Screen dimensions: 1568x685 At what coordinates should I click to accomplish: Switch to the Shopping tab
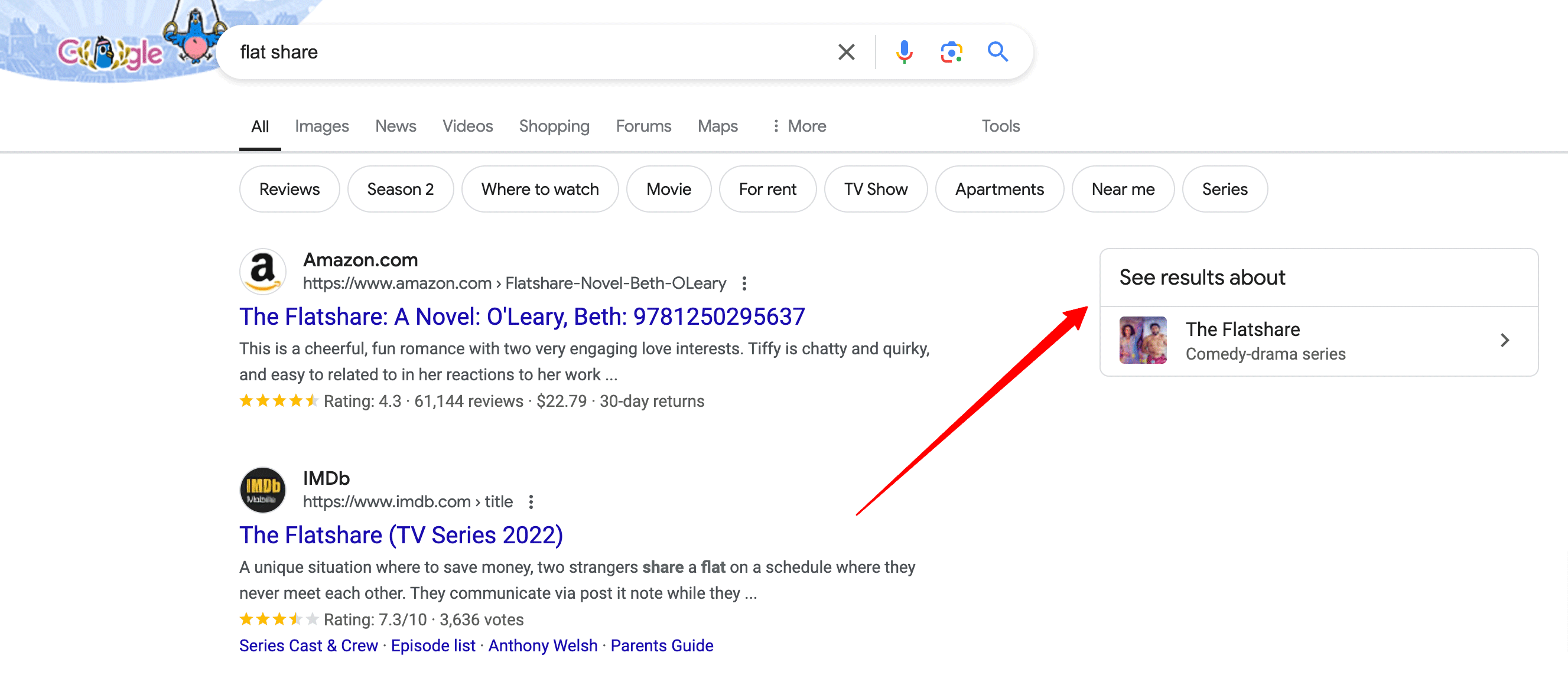(x=554, y=126)
